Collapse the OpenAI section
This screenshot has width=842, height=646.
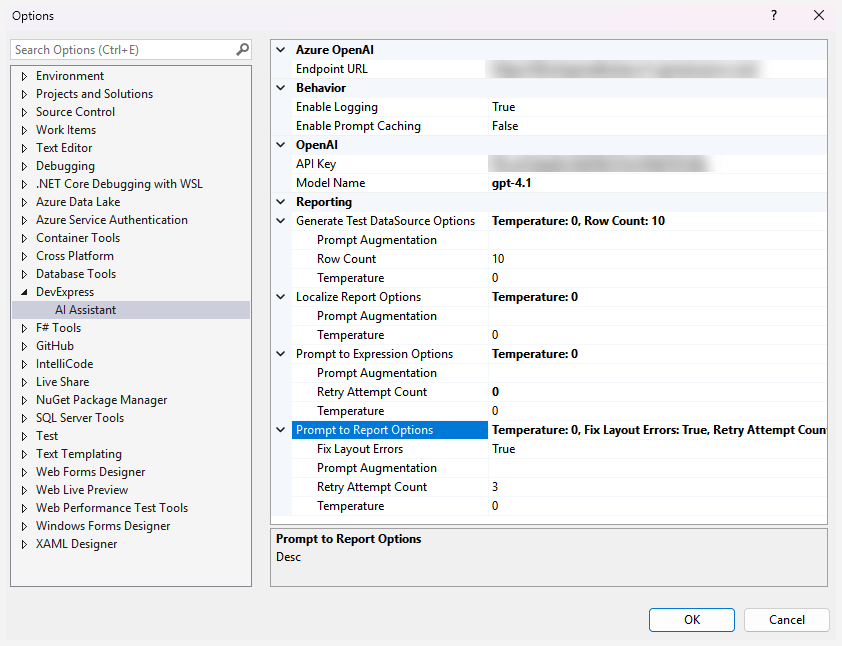[x=280, y=144]
